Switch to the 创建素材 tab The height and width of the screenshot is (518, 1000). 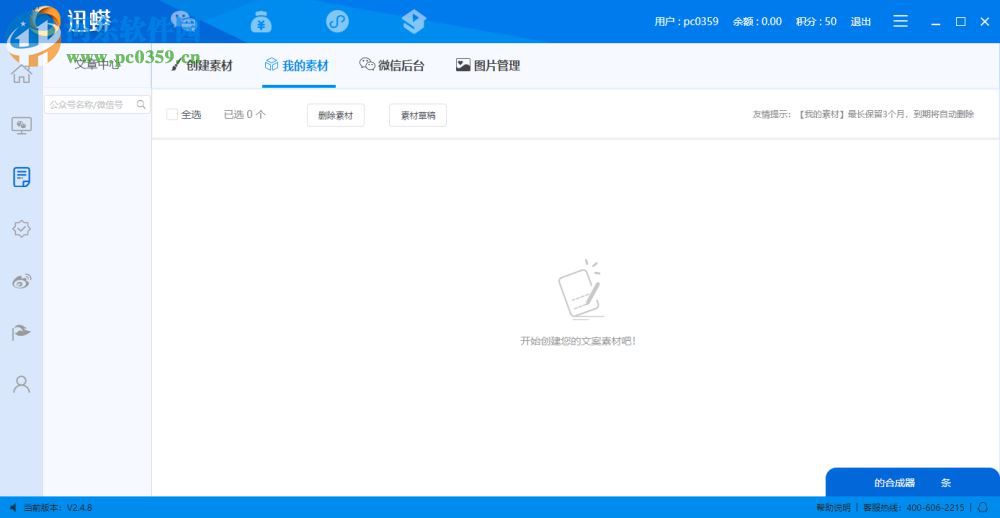coord(202,65)
